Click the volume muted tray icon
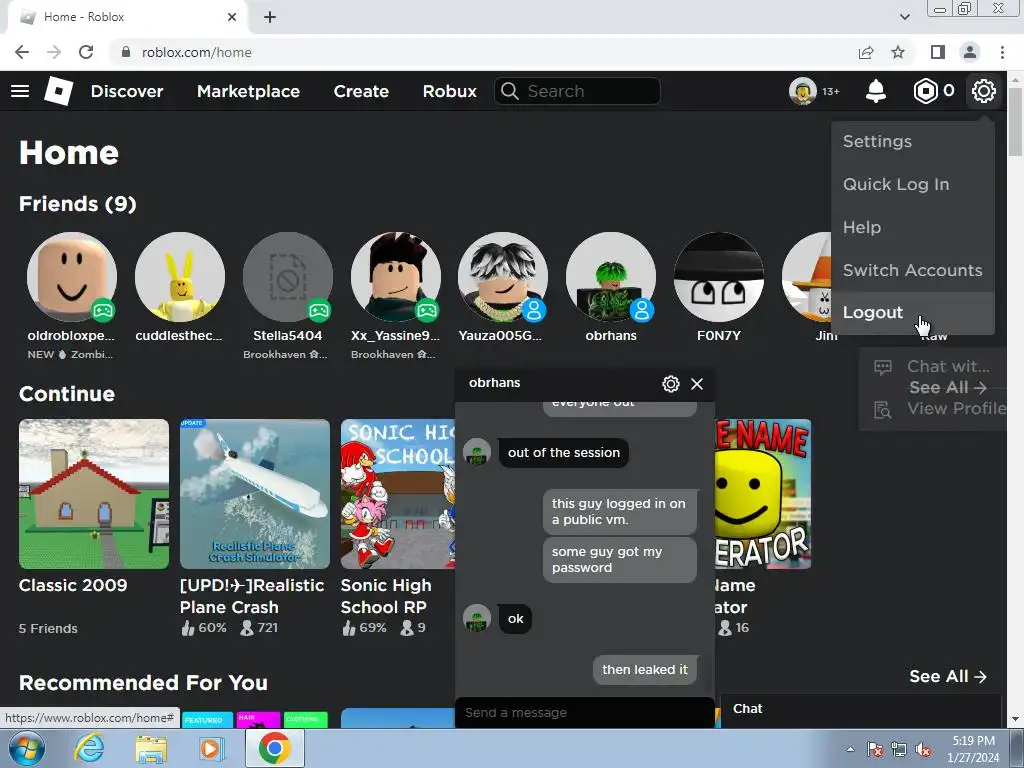The width and height of the screenshot is (1024, 768). [923, 749]
